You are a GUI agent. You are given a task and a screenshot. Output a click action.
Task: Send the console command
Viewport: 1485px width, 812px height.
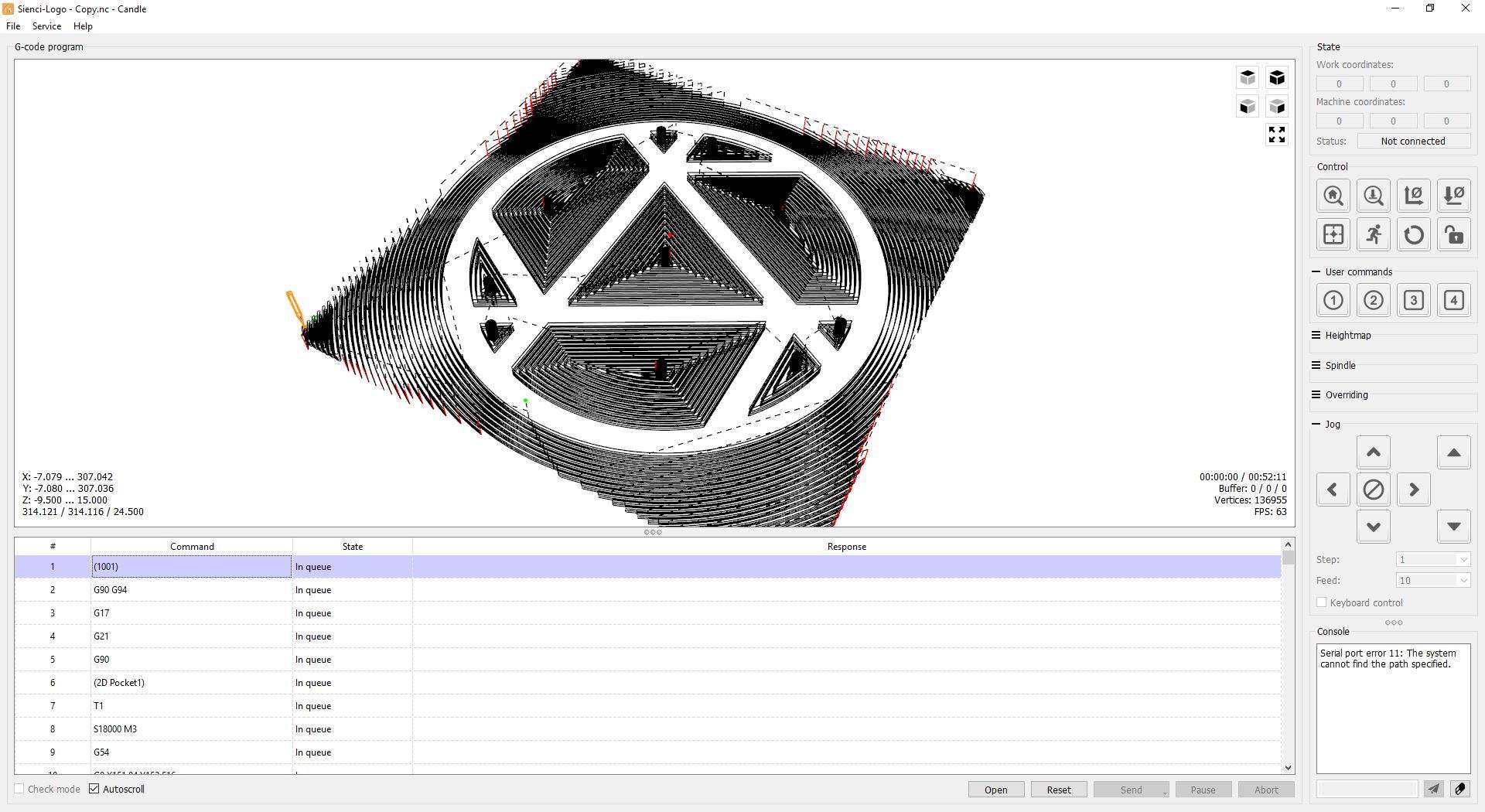point(1433,789)
